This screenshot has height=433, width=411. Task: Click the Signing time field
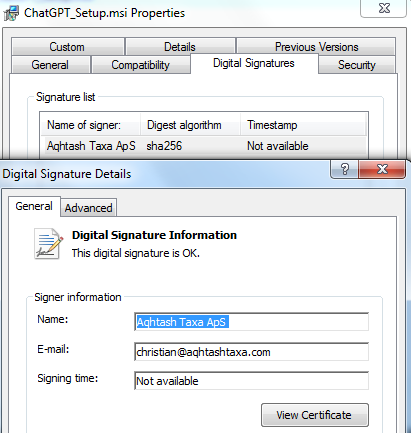[x=252, y=381]
